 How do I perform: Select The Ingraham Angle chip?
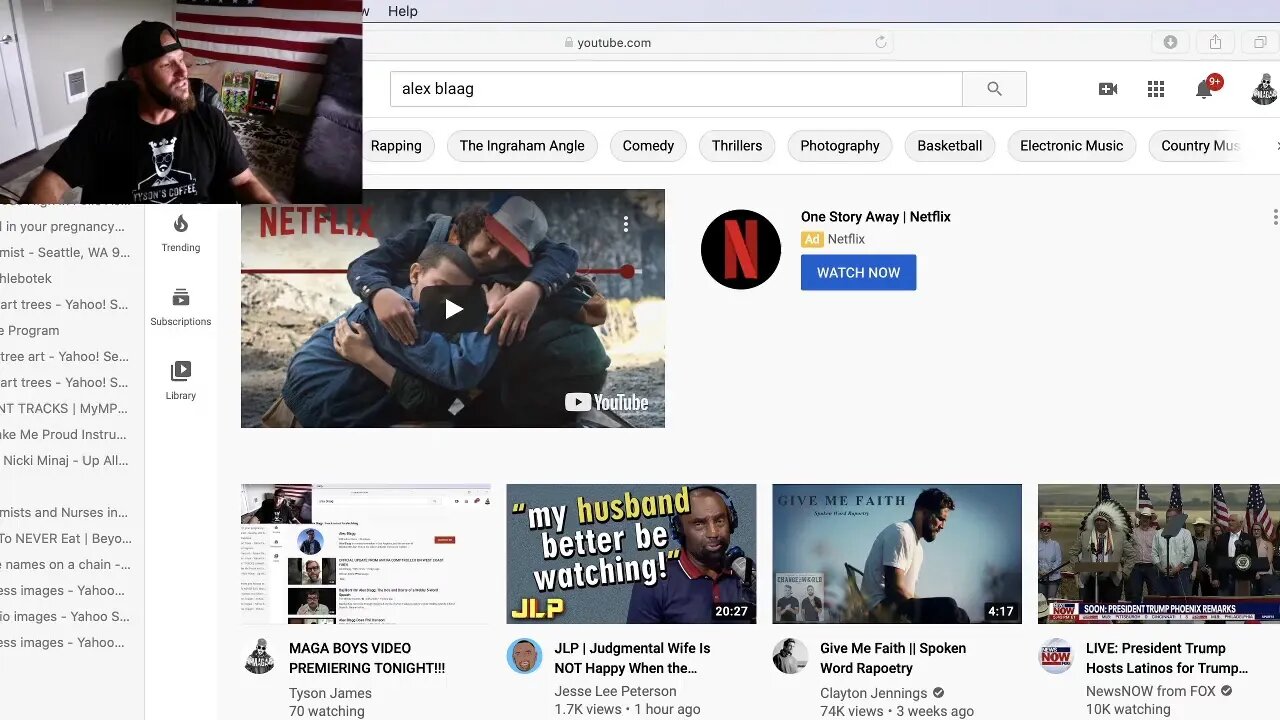[522, 146]
